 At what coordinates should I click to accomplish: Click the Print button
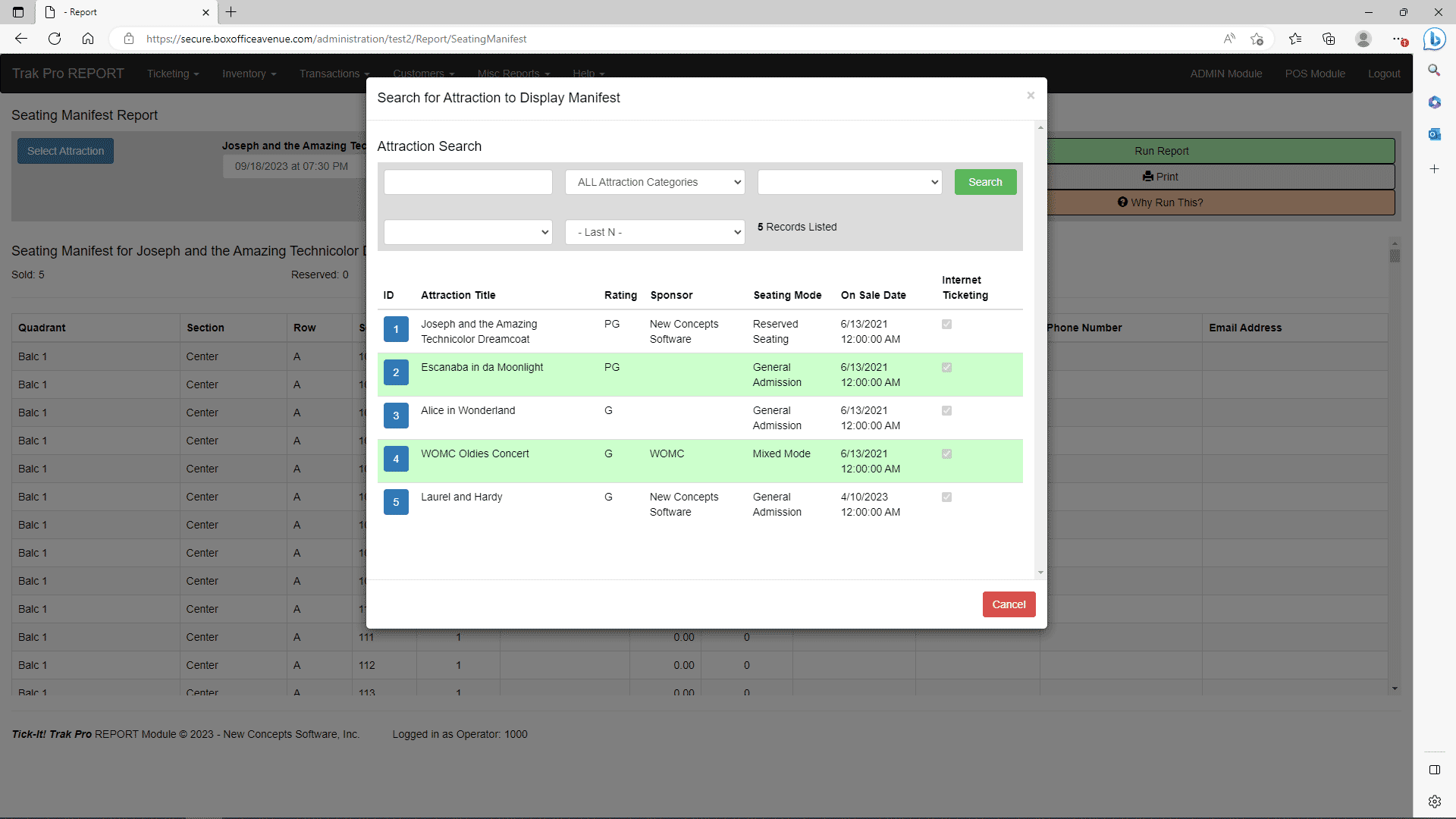(x=1161, y=177)
